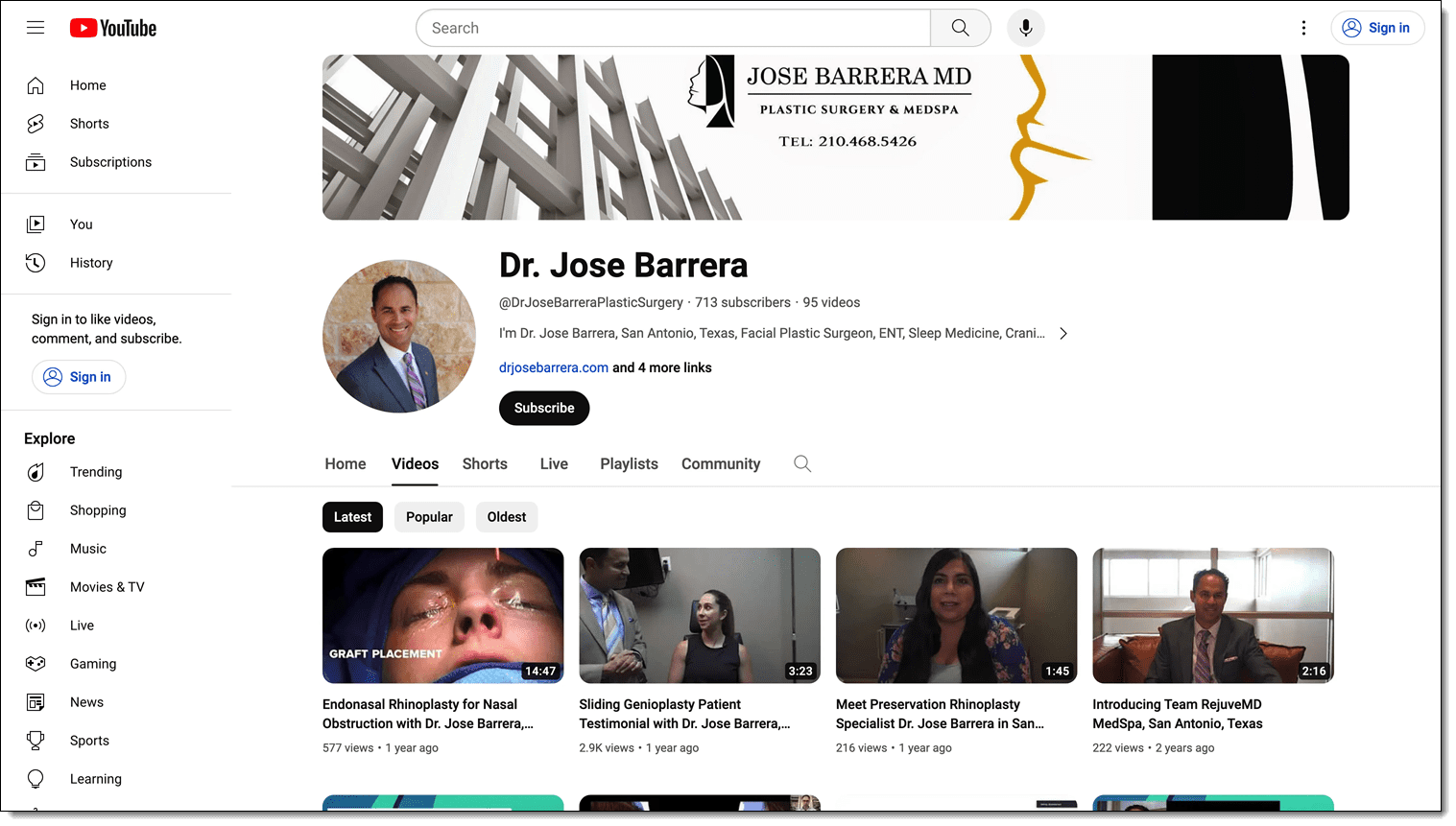The width and height of the screenshot is (1456, 826).
Task: Open the three-dot options menu
Action: click(1303, 28)
